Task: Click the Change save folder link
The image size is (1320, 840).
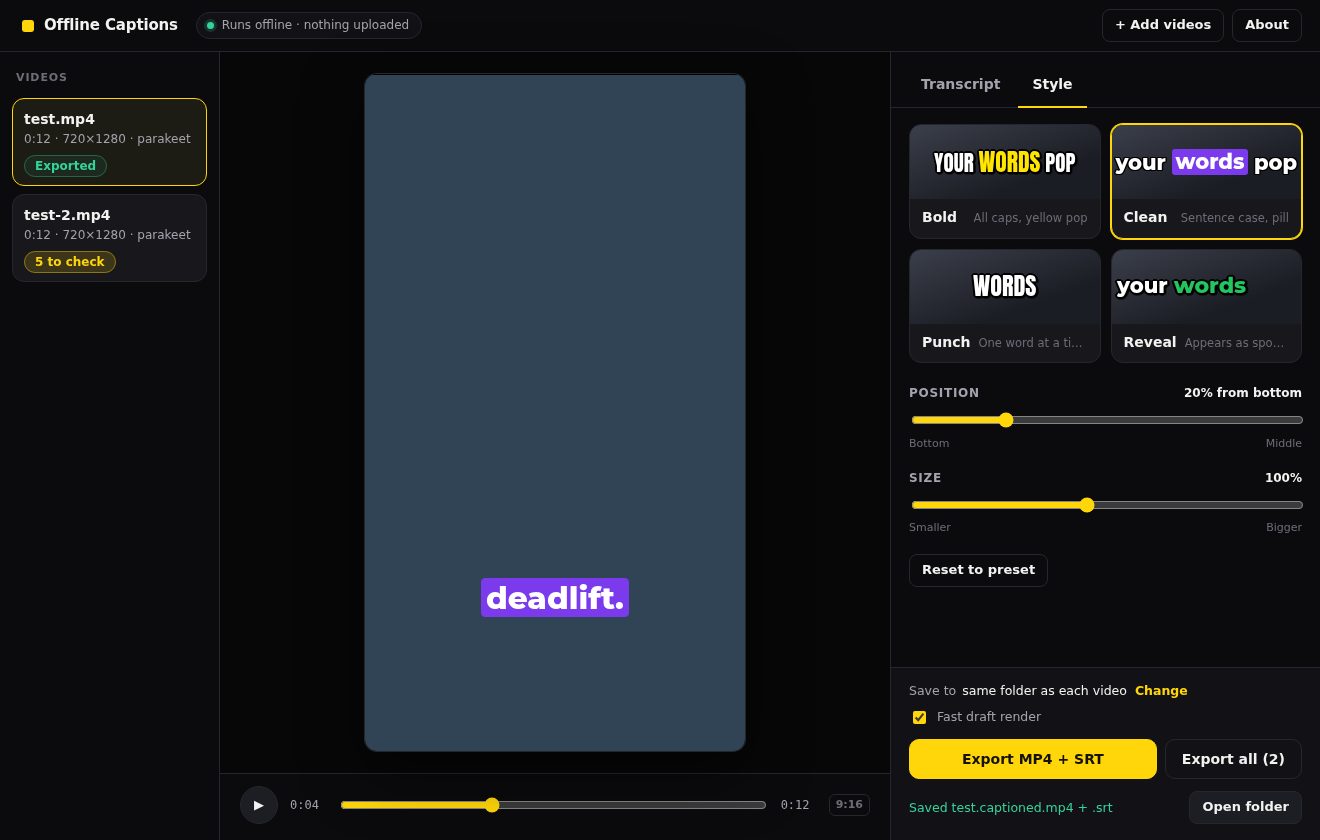Action: [1161, 690]
